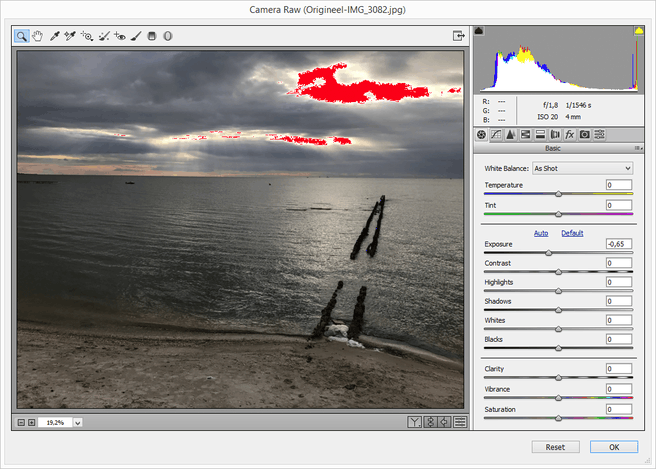Choose the Color Sampler tool

(x=70, y=36)
